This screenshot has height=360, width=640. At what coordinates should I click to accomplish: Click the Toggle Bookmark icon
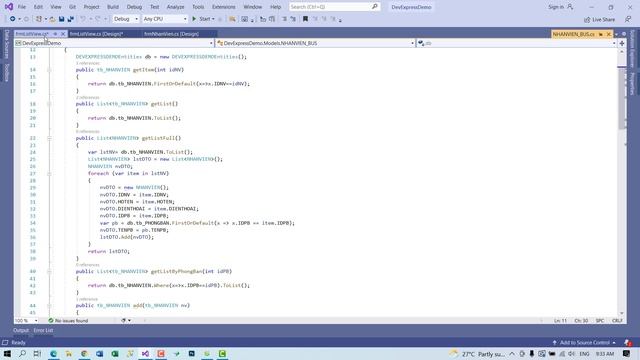pyautogui.click(x=305, y=19)
